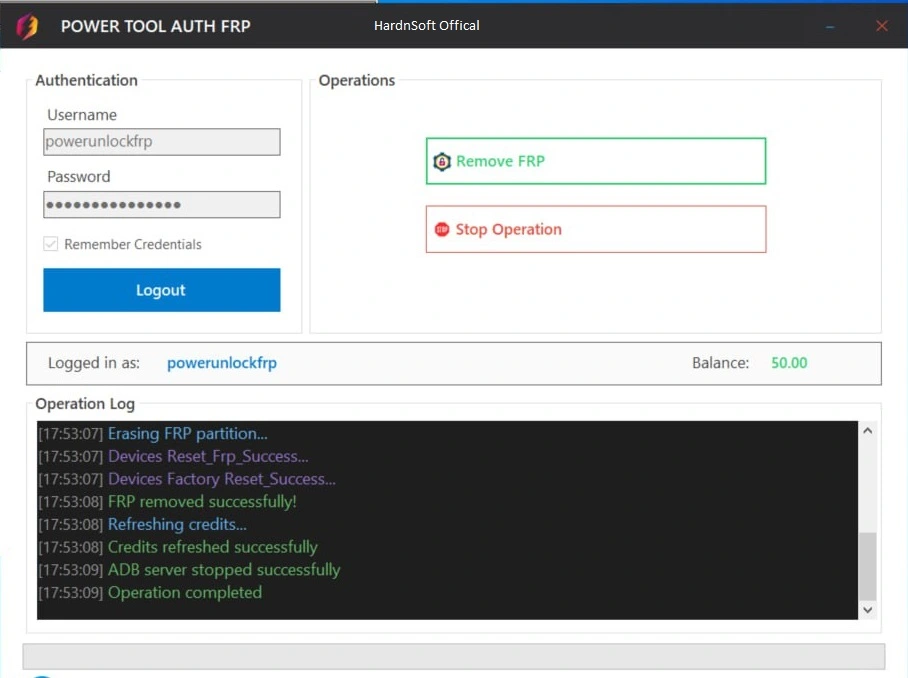The image size is (908, 678).
Task: Click the progress bar at the bottom
Action: point(454,656)
